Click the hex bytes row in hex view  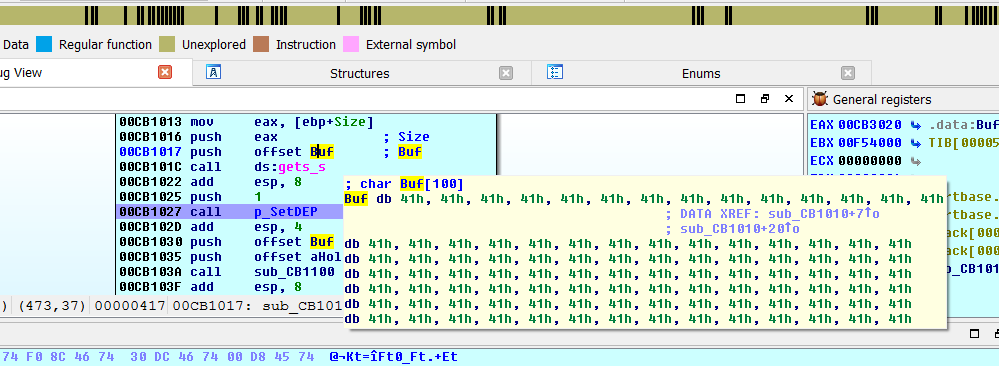tap(158, 357)
